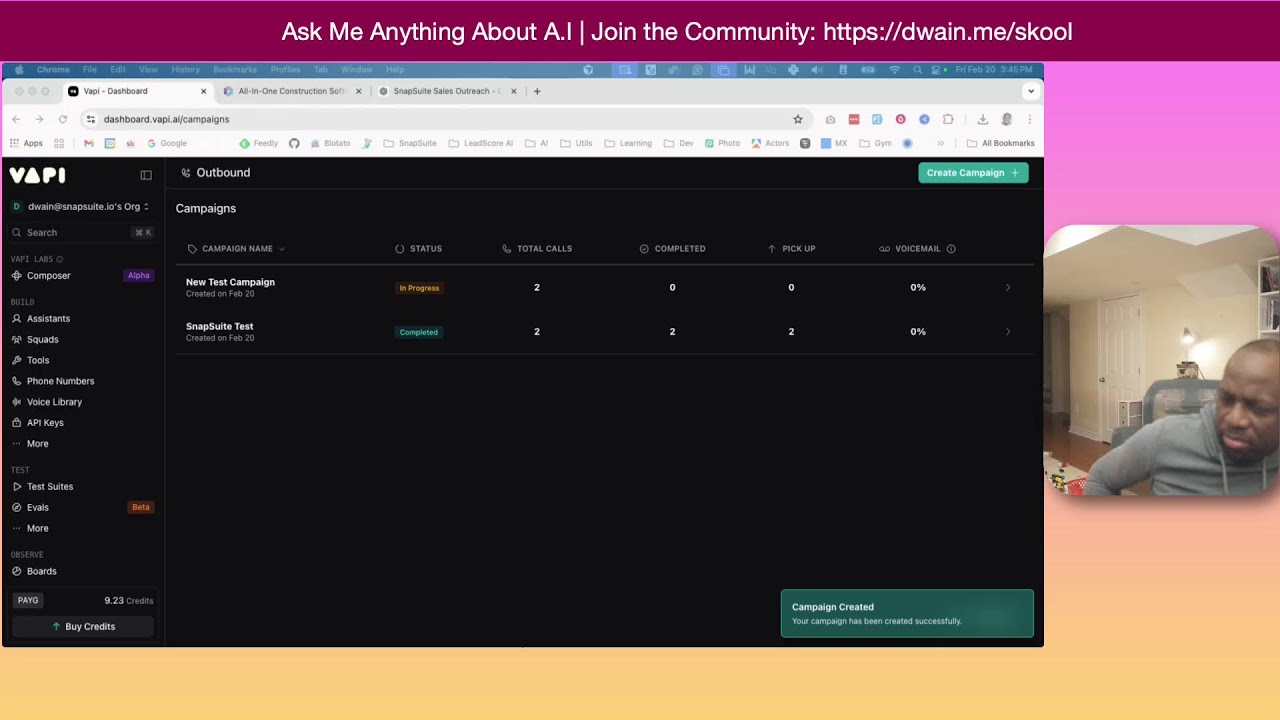Open the LeadScore AI bookmarks folder
Image resolution: width=1280 pixels, height=720 pixels.
(x=481, y=143)
